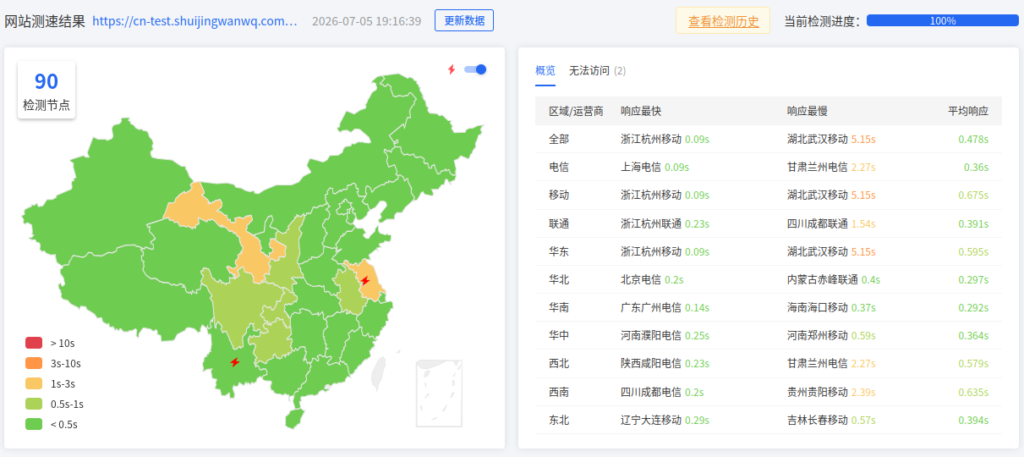Screen dimensions: 1024x457
Task: Click 甘肃兰州电信 2.27s in 电信 row
Action: click(831, 167)
